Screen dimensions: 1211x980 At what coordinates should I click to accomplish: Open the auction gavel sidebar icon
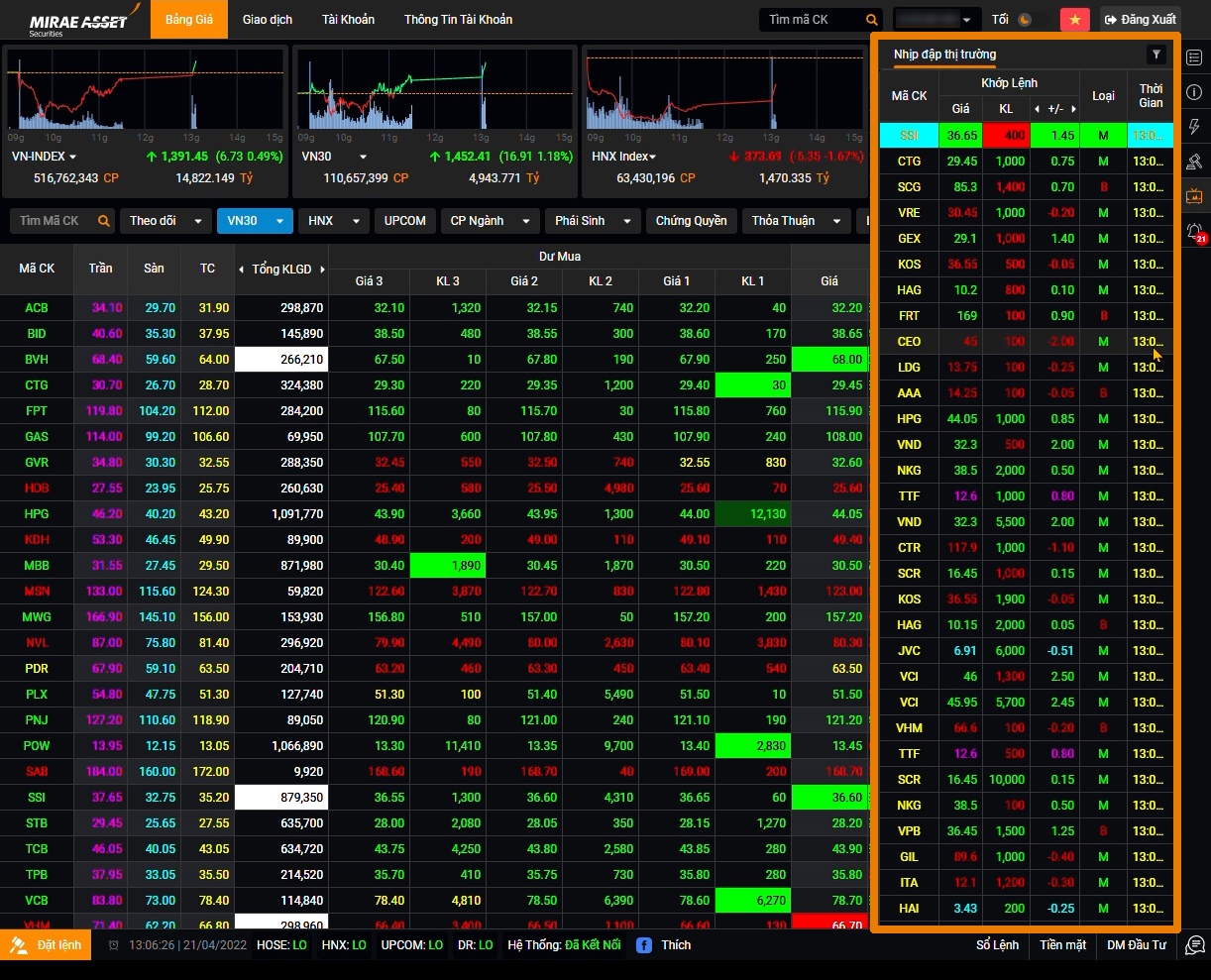coord(1193,161)
